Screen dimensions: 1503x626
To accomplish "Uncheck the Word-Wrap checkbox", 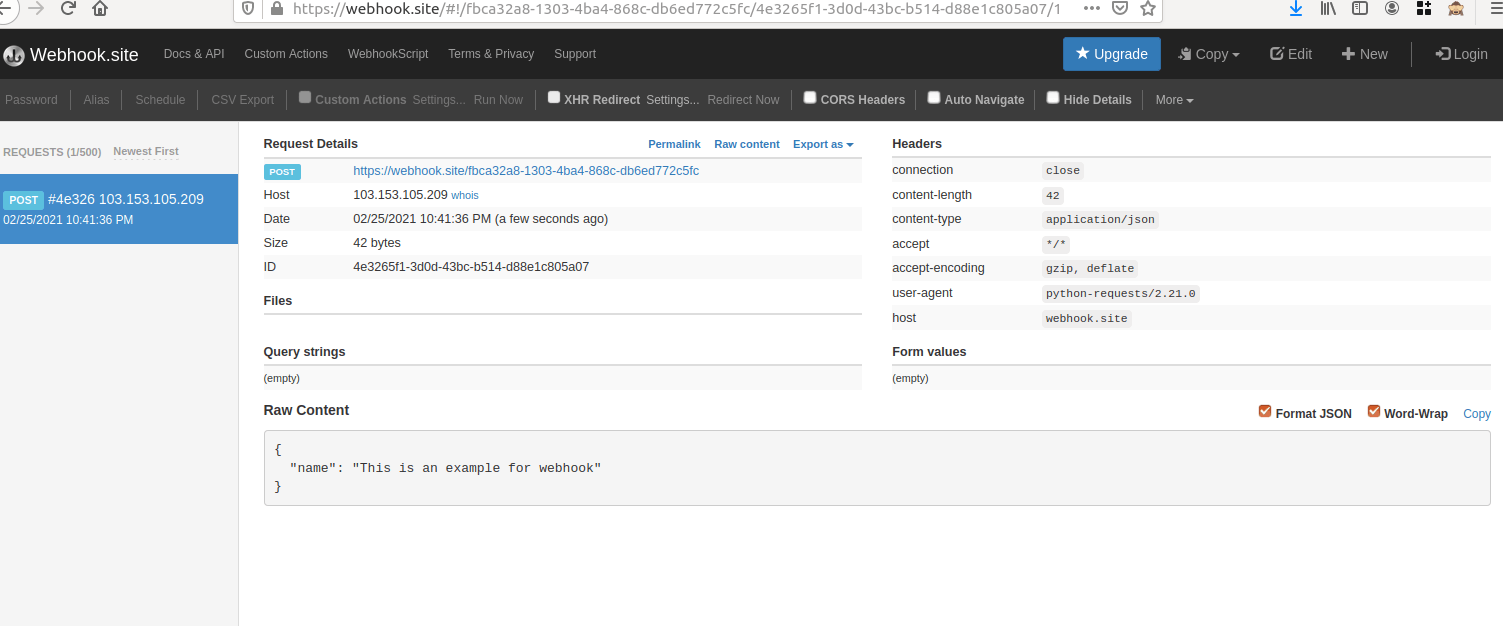I will coord(1374,411).
